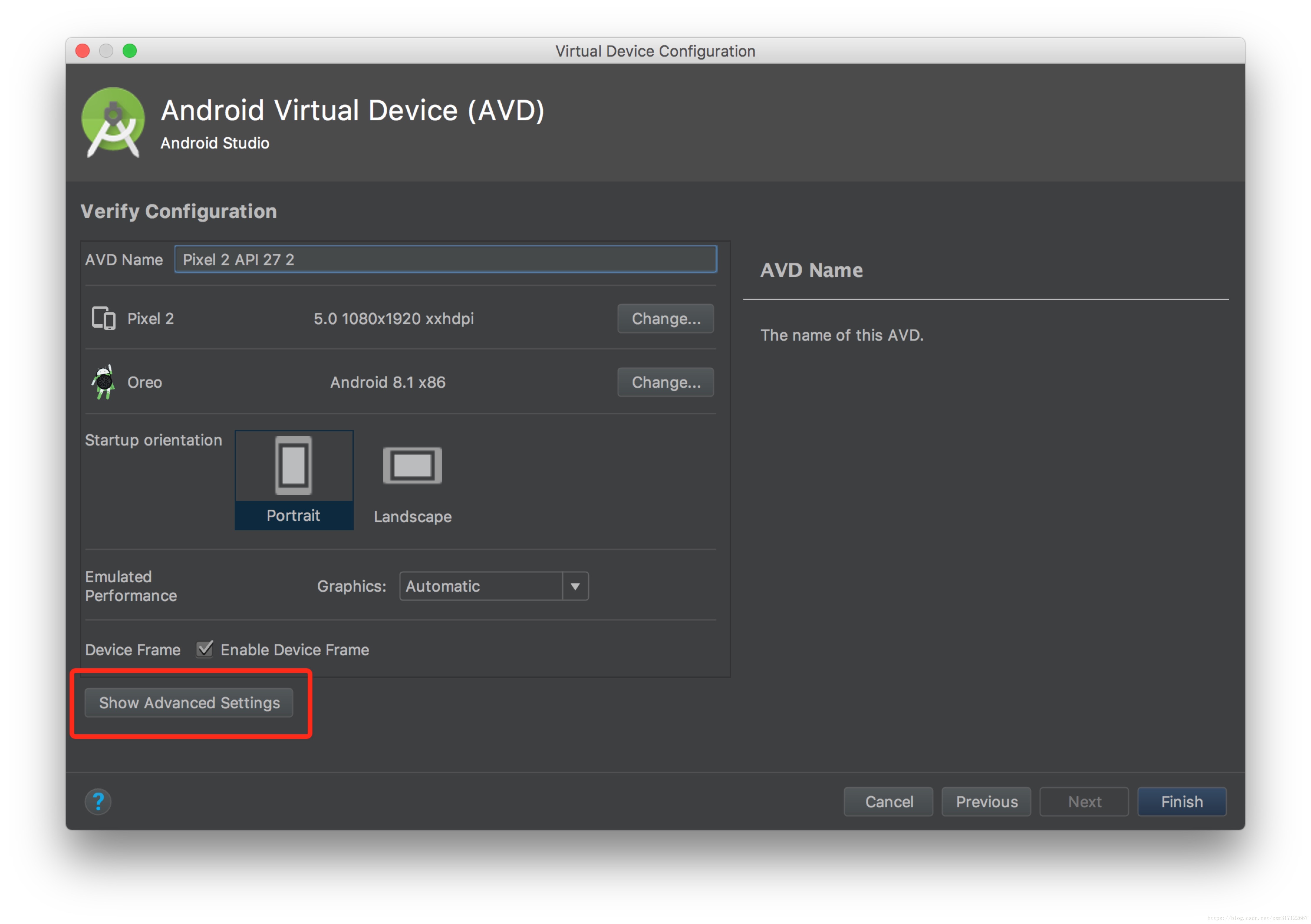Change the Pixel 2 hardware device
This screenshot has height=924, width=1311.
click(x=665, y=319)
